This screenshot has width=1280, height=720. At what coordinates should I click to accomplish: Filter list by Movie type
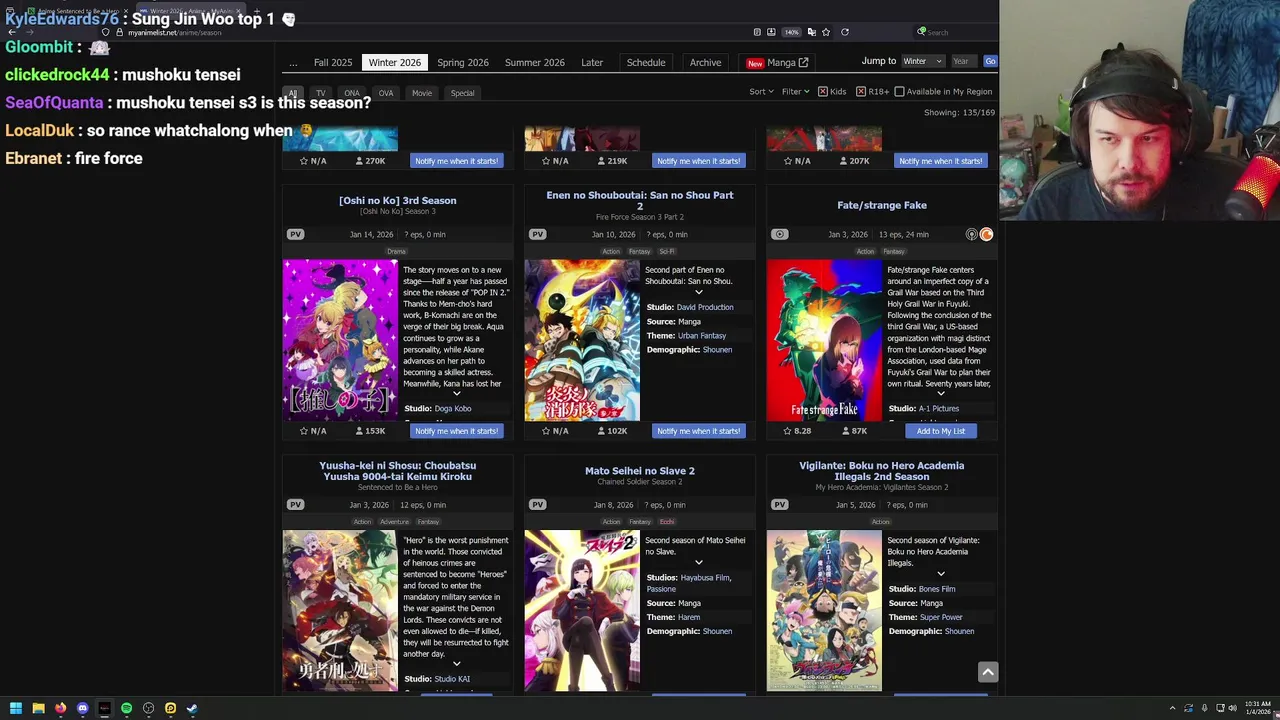(422, 93)
